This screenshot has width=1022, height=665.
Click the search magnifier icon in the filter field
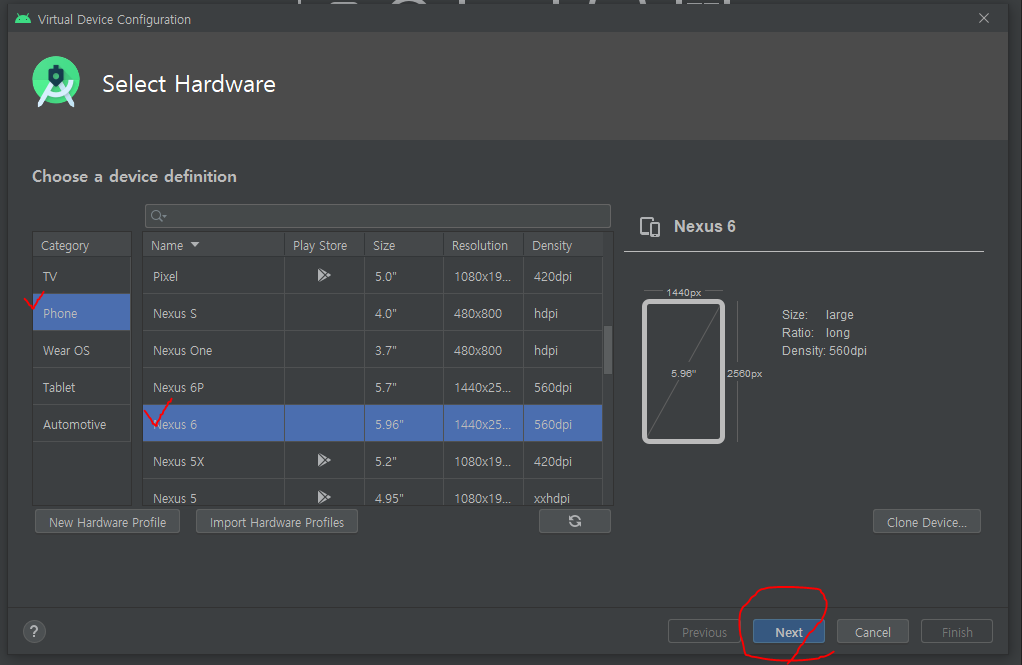(158, 216)
